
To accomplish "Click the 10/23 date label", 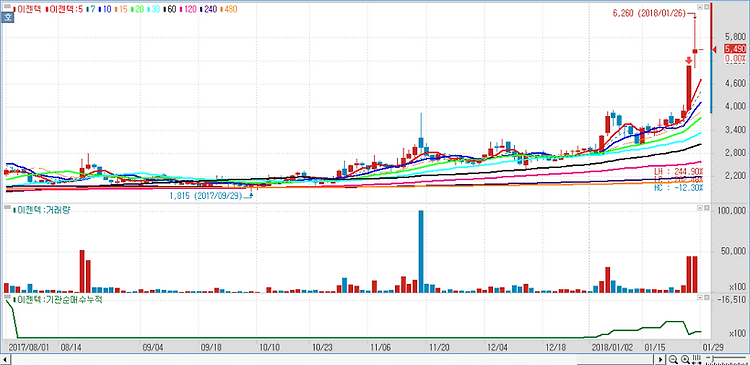I will (x=322, y=346).
